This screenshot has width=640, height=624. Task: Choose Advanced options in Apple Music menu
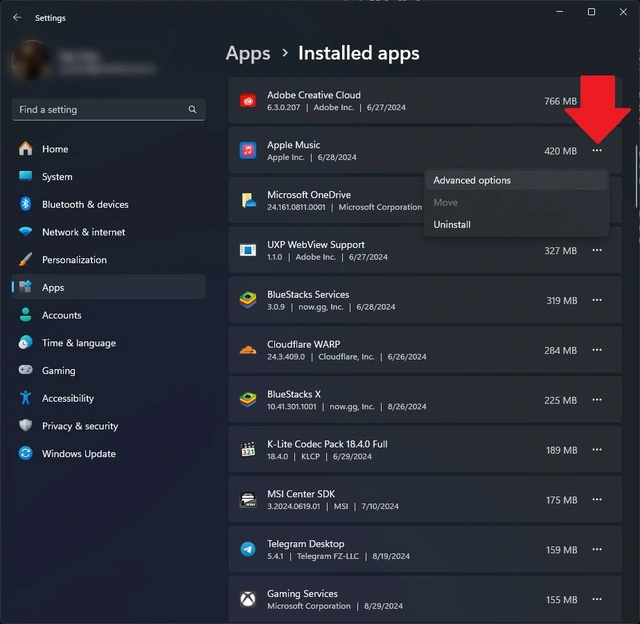pyautogui.click(x=516, y=180)
